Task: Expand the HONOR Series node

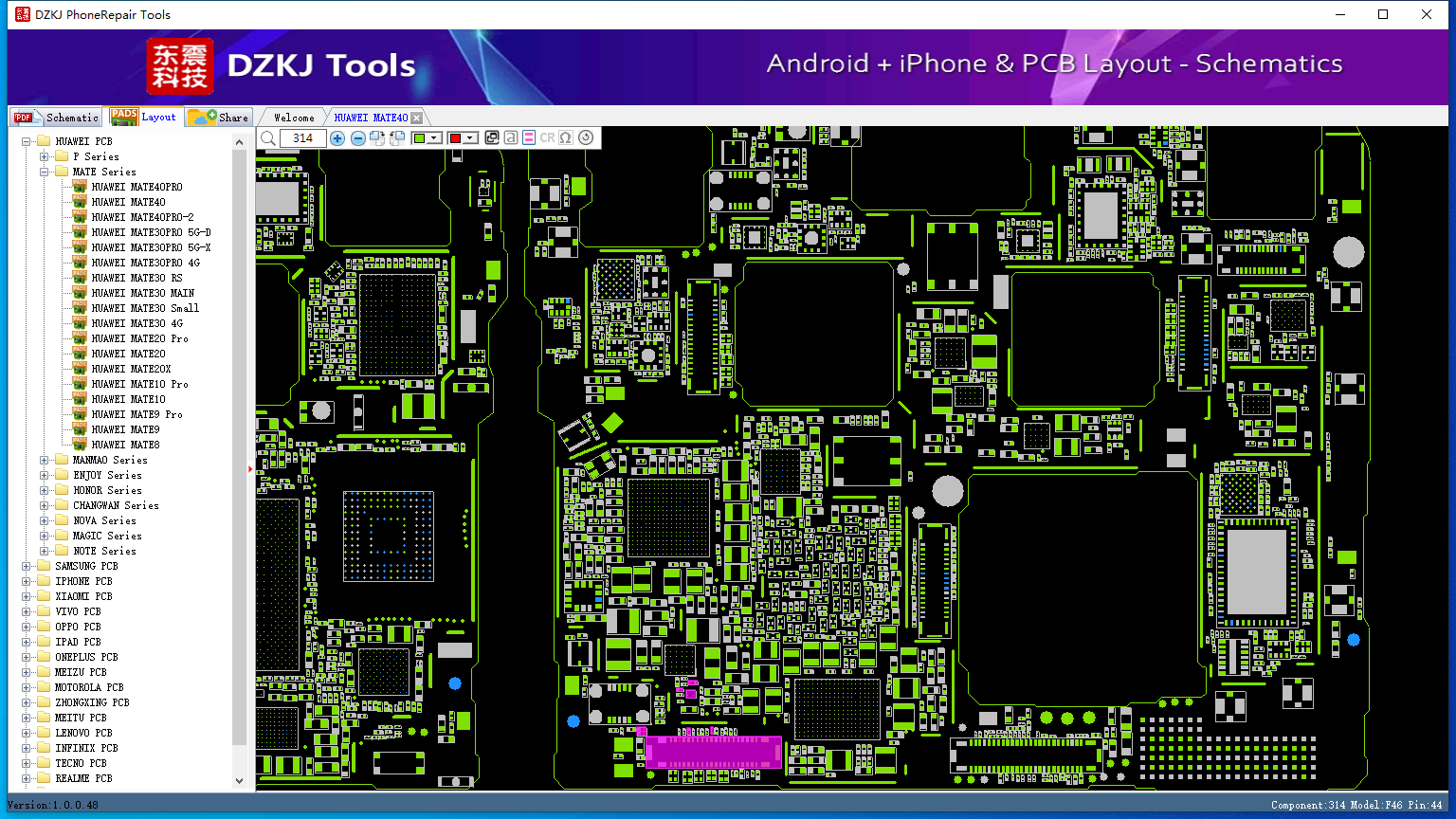Action: [45, 490]
